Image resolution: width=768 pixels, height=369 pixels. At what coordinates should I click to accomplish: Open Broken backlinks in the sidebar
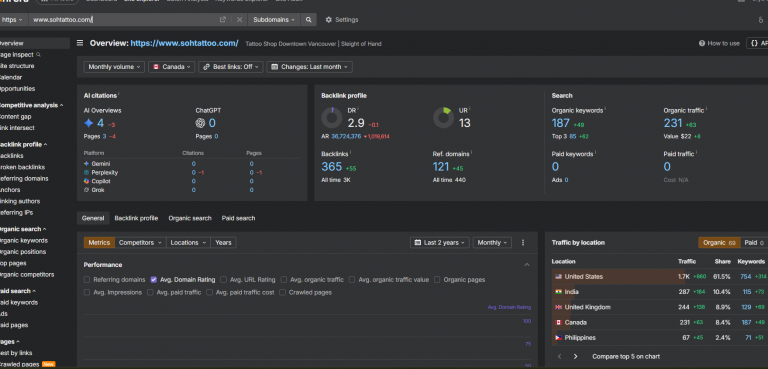coord(22,167)
